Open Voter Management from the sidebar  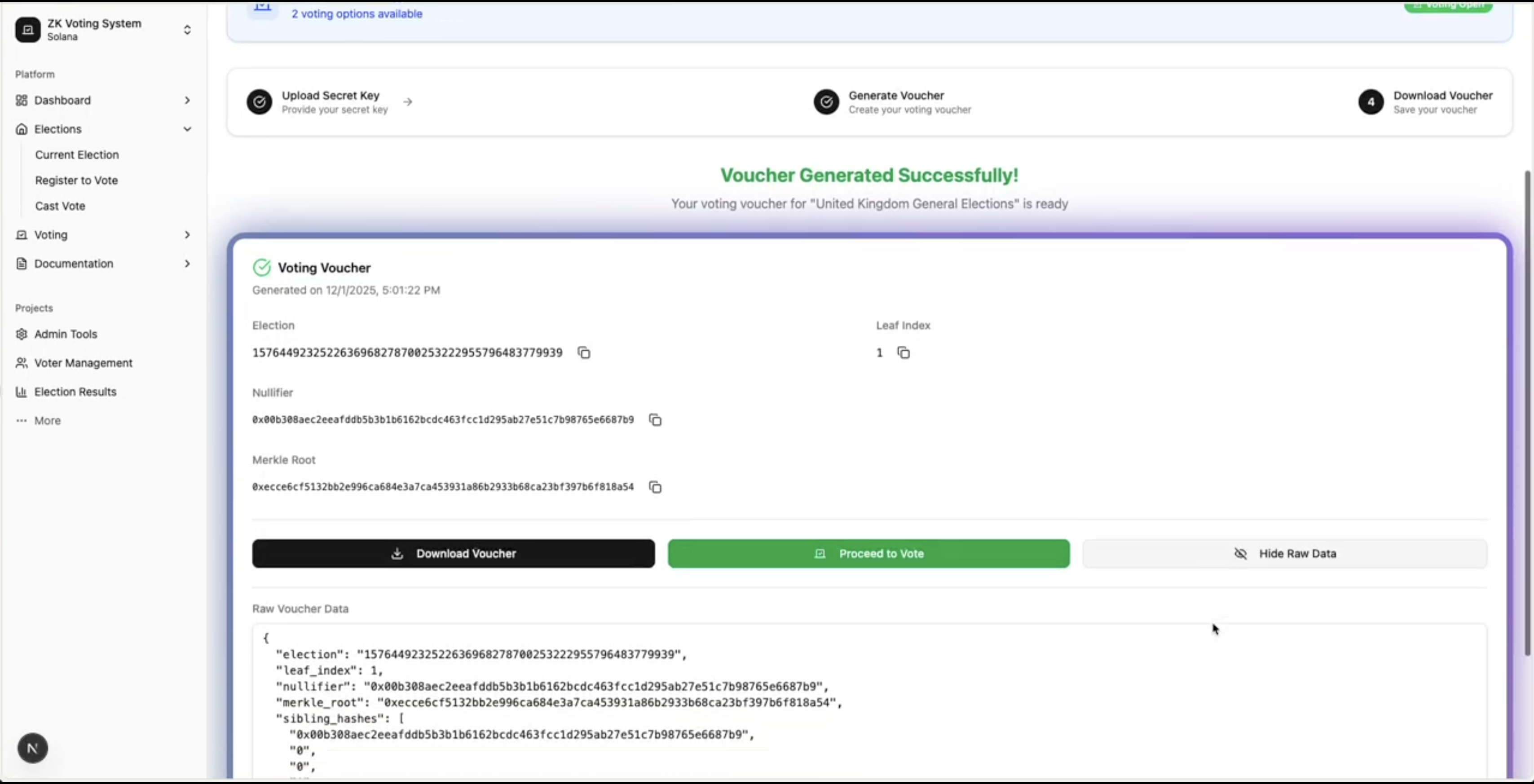click(x=84, y=363)
